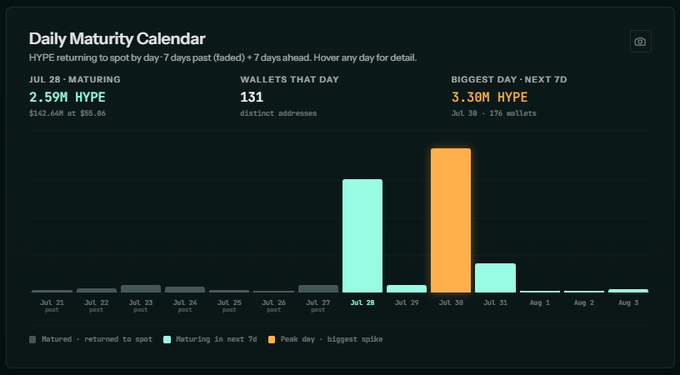680x375 pixels.
Task: Select the Jul 22 gray bar
Action: point(97,290)
